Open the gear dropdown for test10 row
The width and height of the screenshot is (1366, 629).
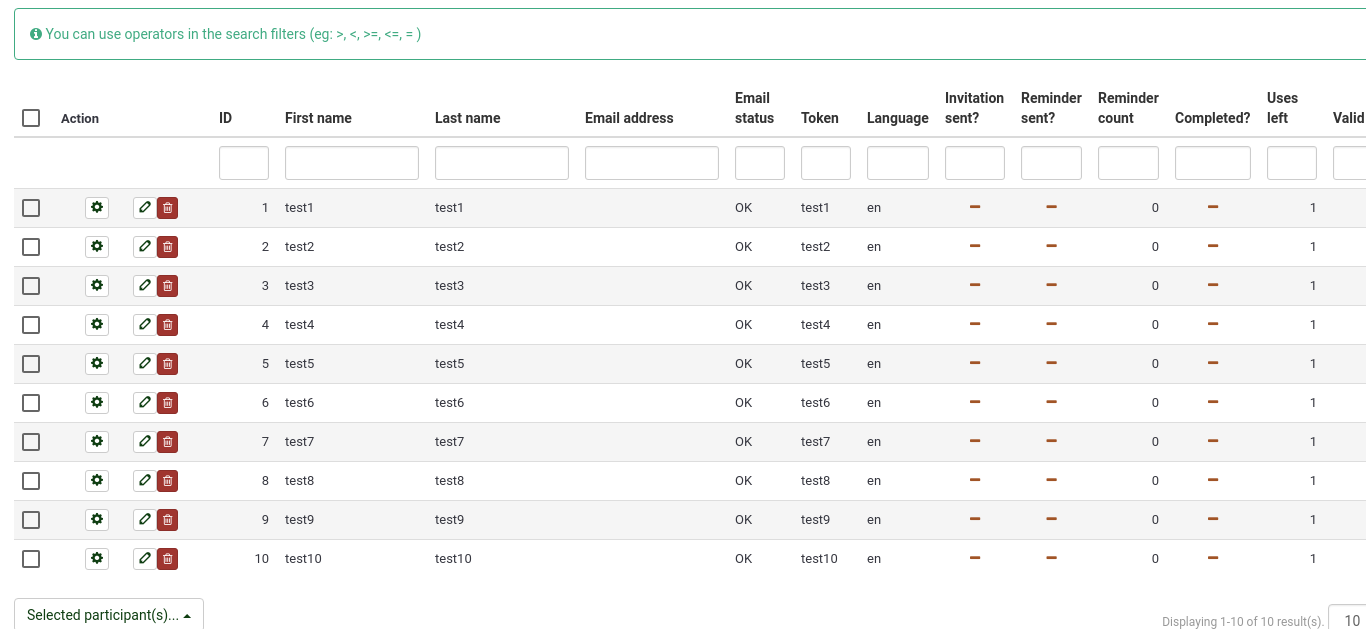click(97, 559)
